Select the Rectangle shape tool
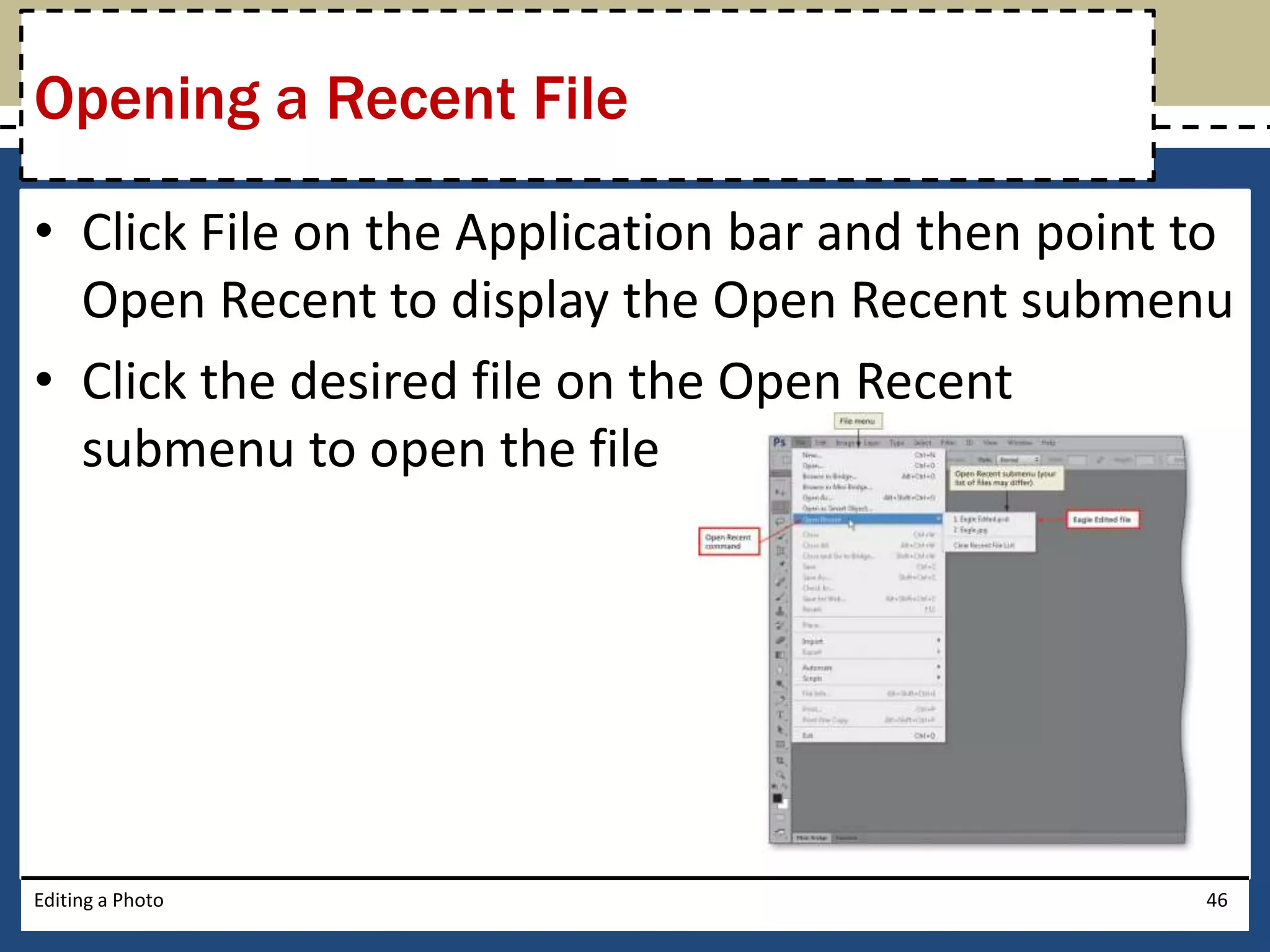 780,744
